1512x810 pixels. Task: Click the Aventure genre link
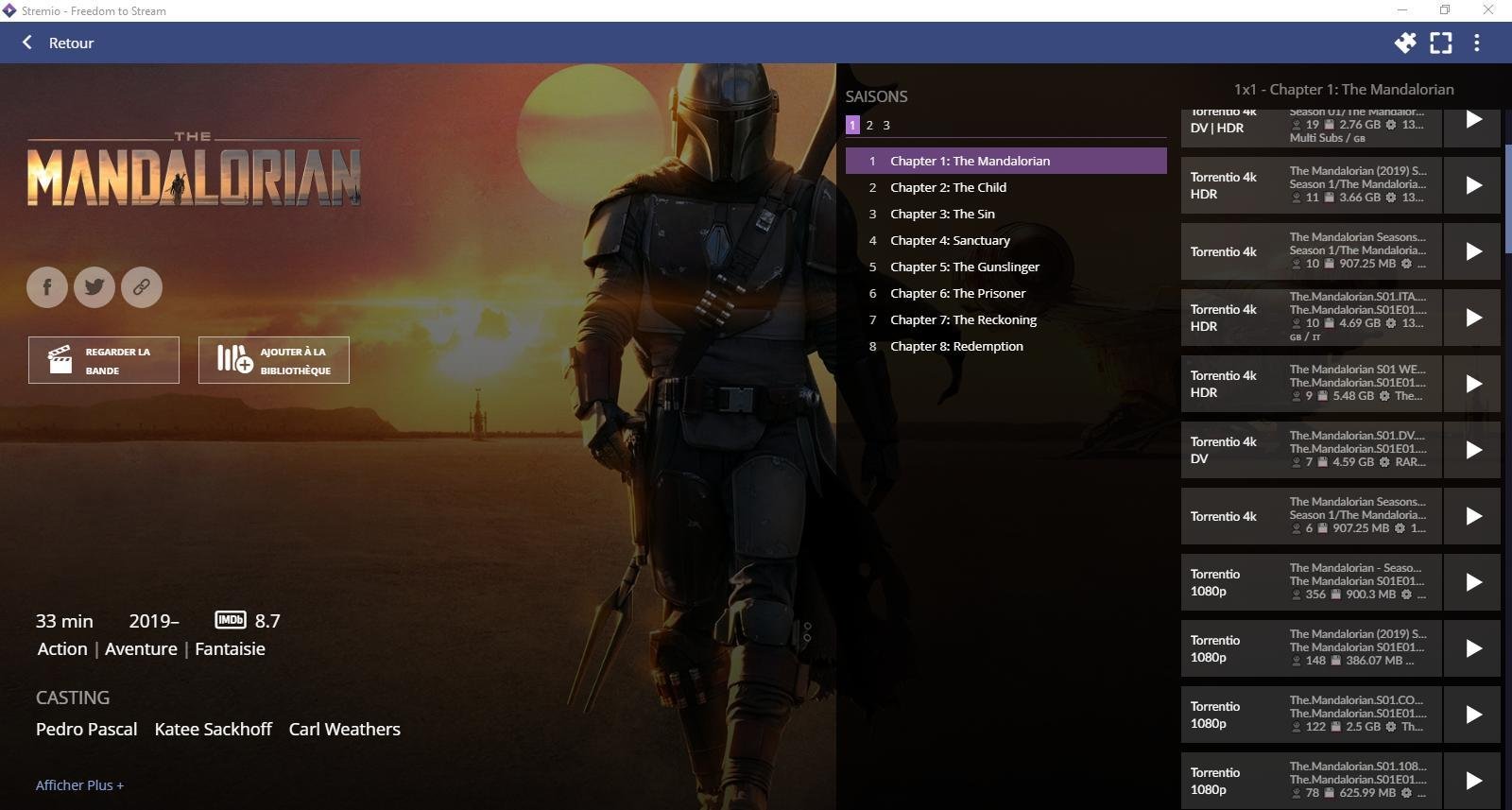(141, 649)
